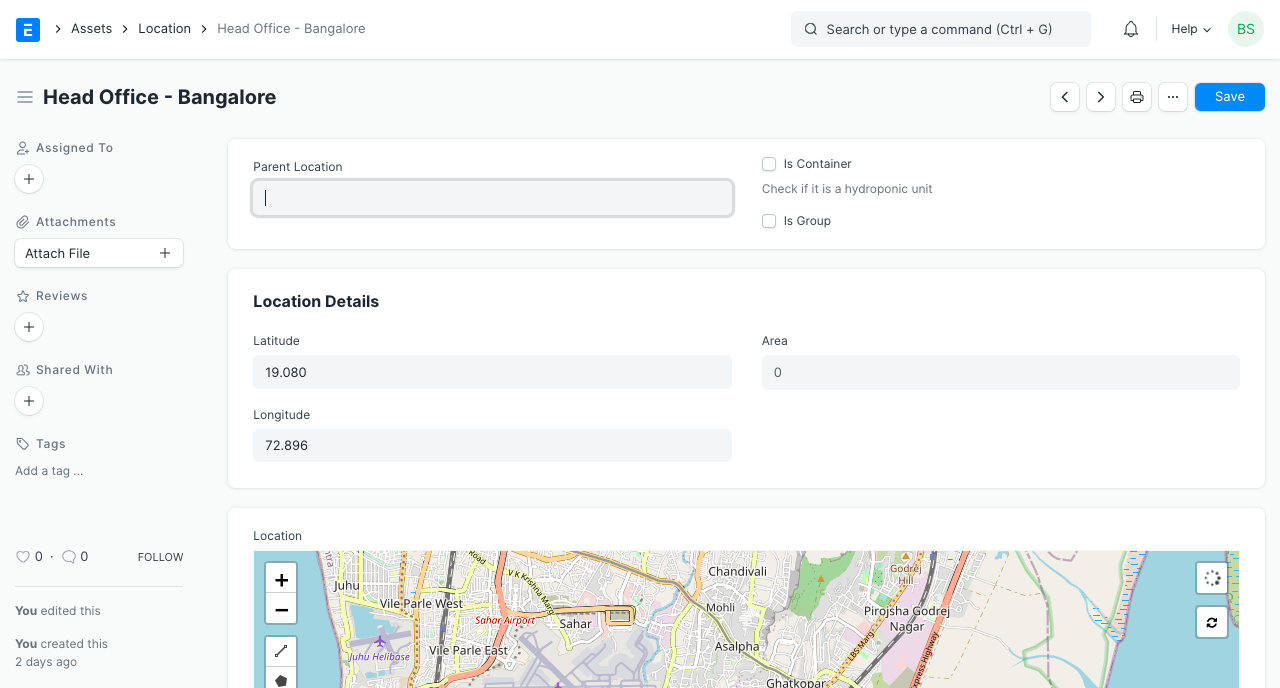Open the three-dots more actions menu
Viewport: 1280px width, 688px height.
(x=1173, y=97)
